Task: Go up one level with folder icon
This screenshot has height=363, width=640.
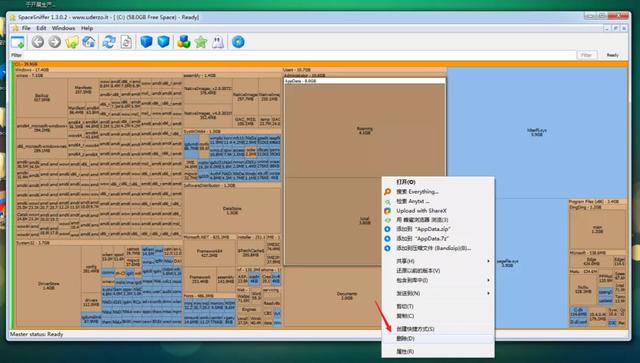Action: click(x=72, y=42)
